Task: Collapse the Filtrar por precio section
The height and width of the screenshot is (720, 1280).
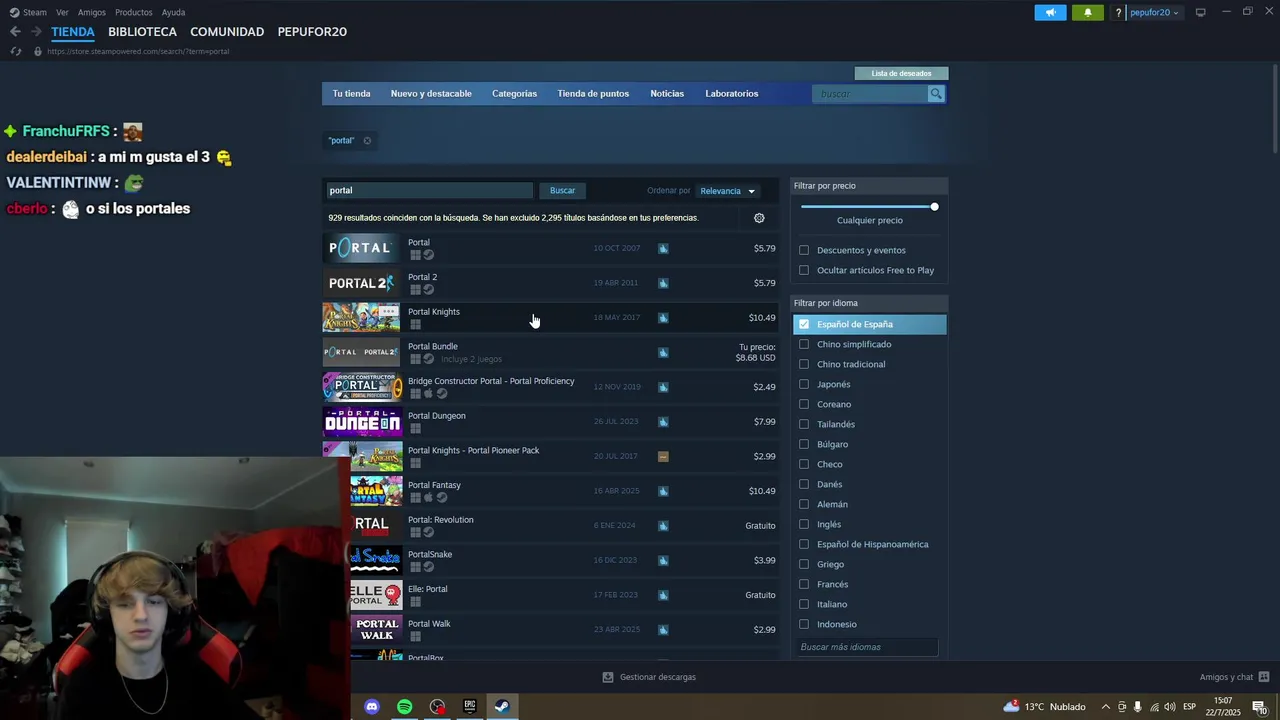Action: point(869,186)
